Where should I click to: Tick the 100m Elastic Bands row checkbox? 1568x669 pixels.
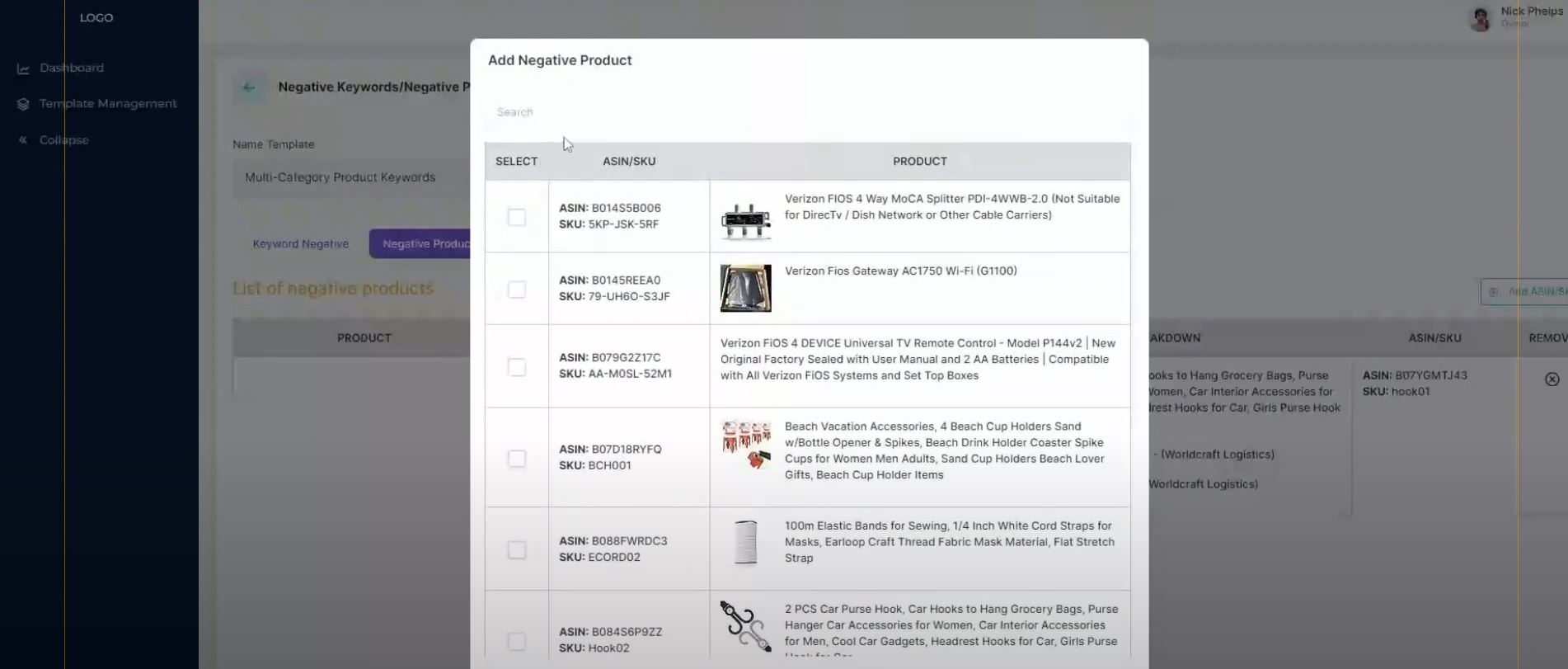click(x=517, y=550)
